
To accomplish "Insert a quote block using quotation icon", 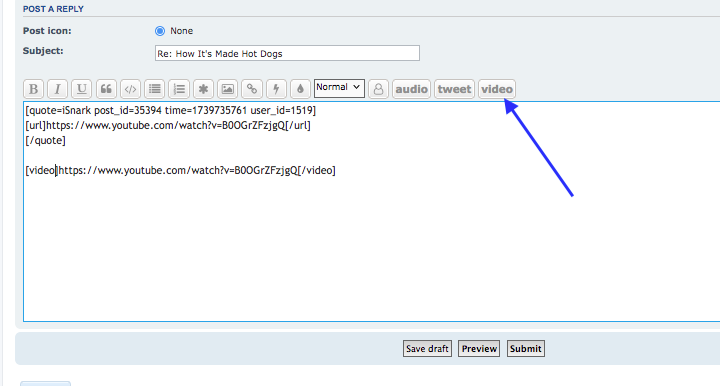I will (106, 89).
